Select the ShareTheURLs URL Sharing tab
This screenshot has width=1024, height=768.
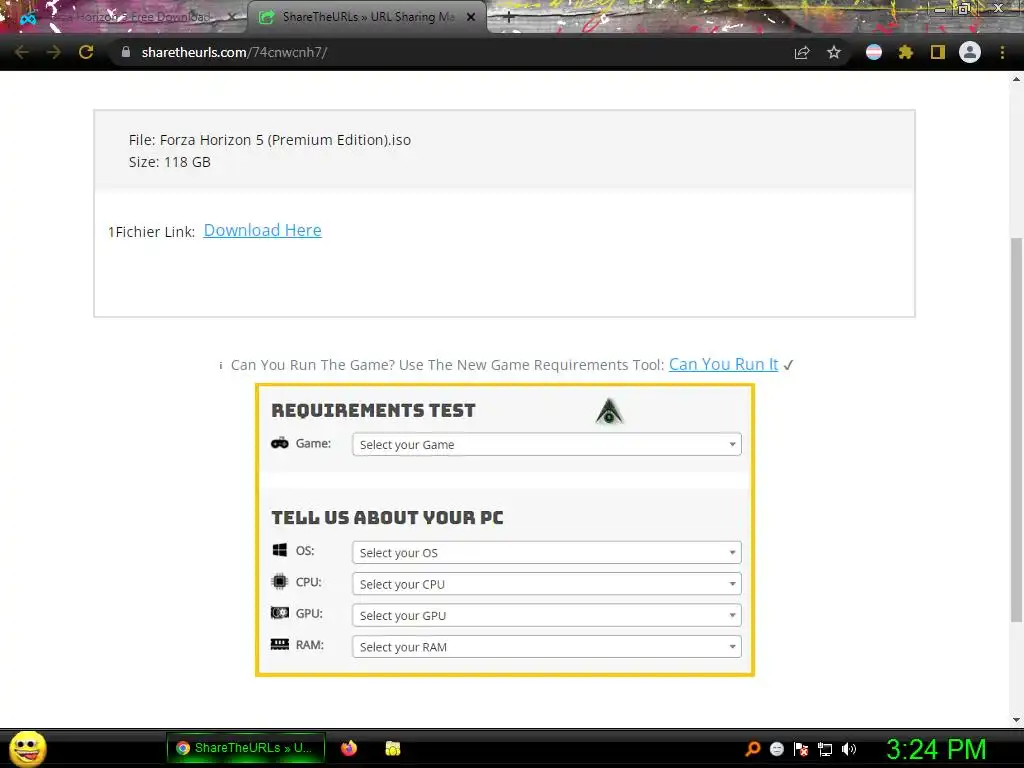[x=366, y=18]
